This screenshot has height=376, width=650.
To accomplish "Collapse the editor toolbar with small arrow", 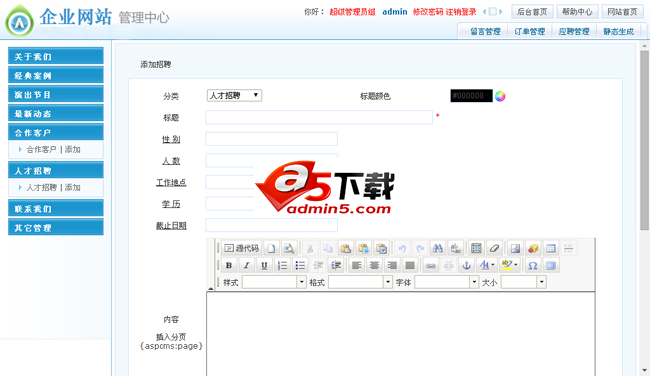I will (211, 288).
